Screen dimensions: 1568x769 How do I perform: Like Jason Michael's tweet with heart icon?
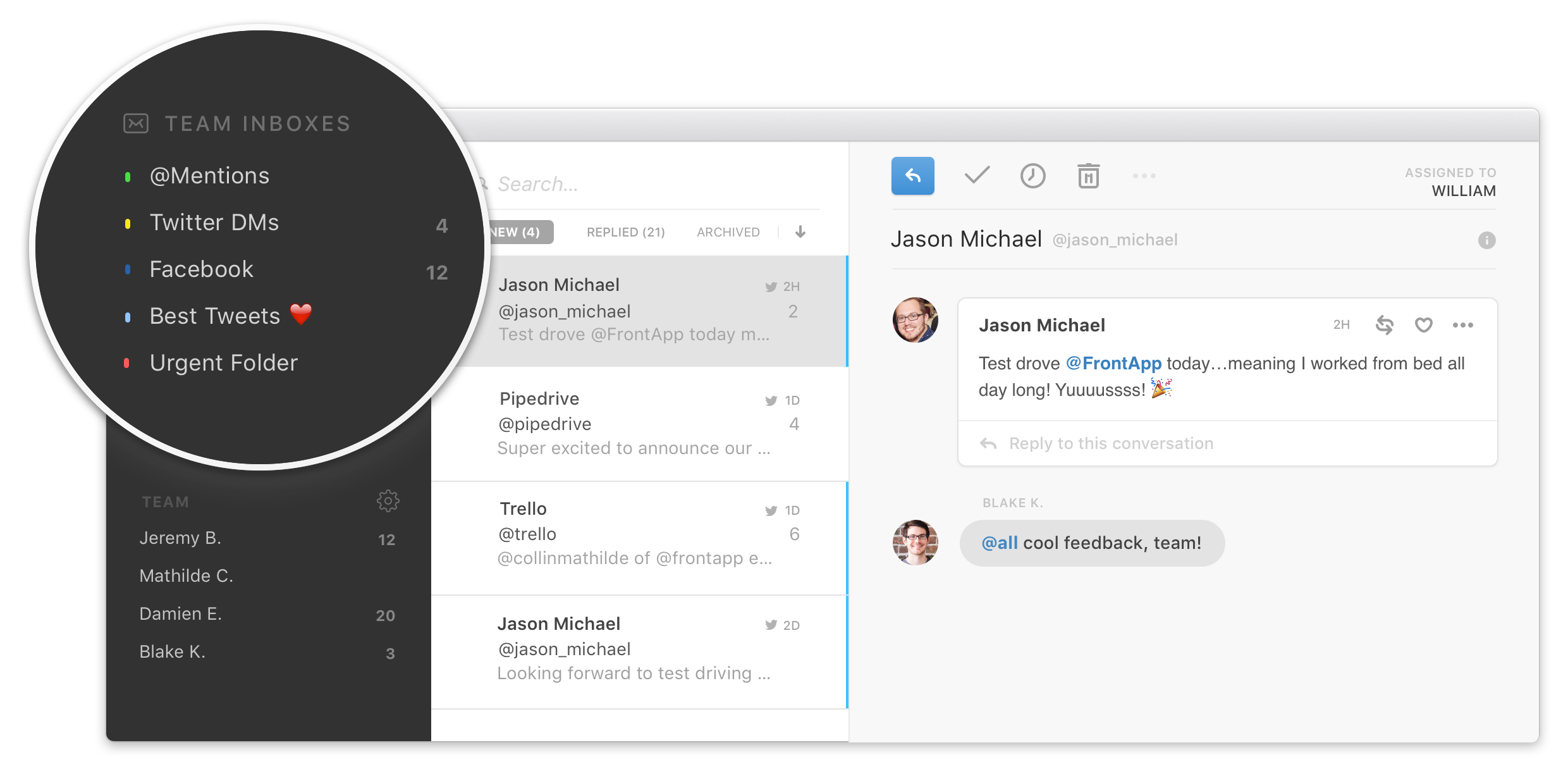(1423, 325)
